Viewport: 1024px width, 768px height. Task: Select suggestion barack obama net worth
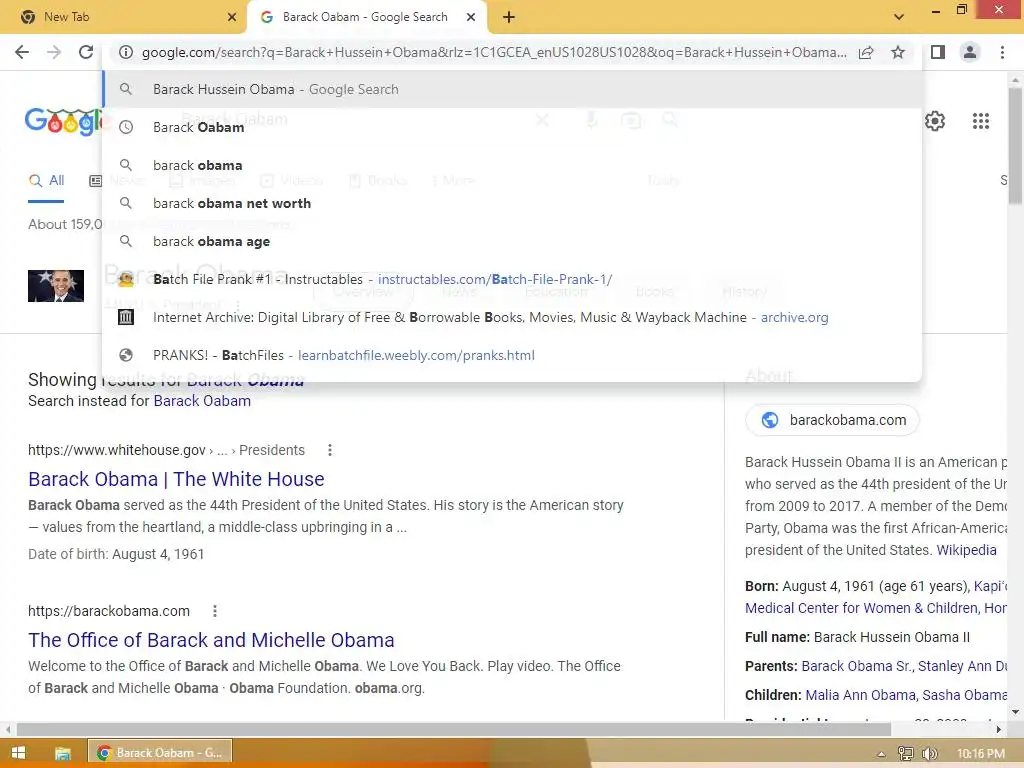tap(513, 203)
